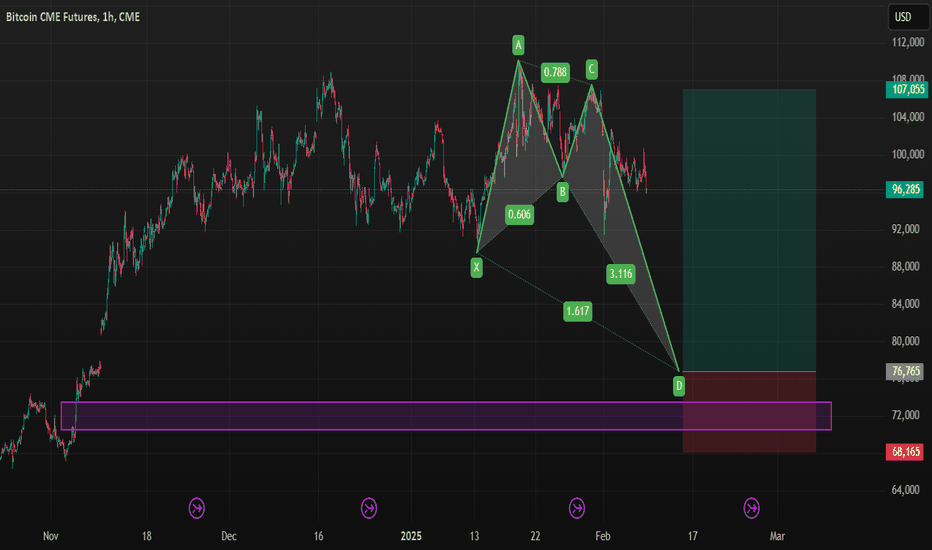This screenshot has height=550, width=932.
Task: Click the 3.116 ratio label
Action: (621, 274)
